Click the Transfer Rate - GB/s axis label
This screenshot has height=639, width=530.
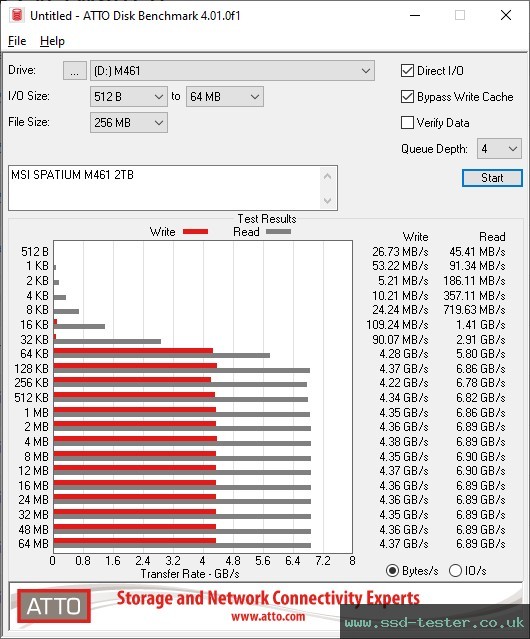pyautogui.click(x=190, y=574)
